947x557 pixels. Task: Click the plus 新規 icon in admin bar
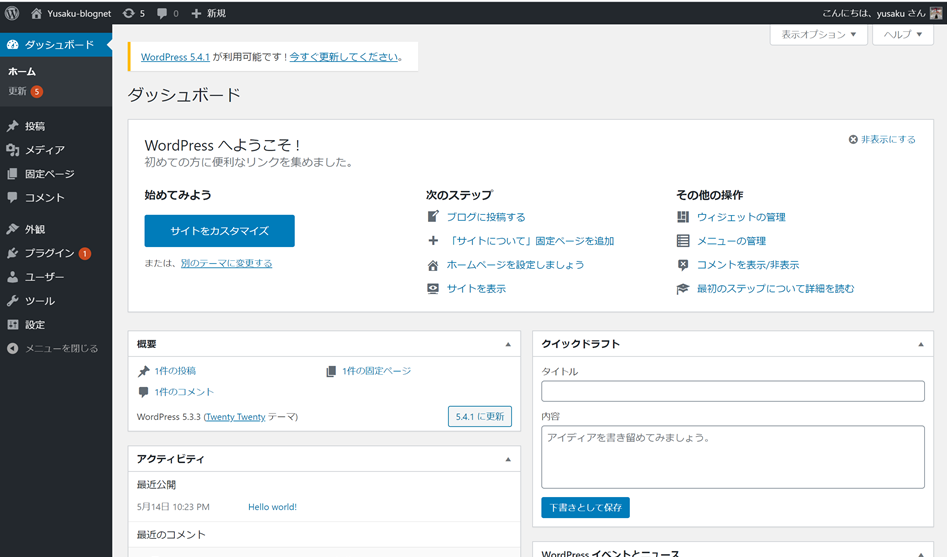click(x=196, y=13)
